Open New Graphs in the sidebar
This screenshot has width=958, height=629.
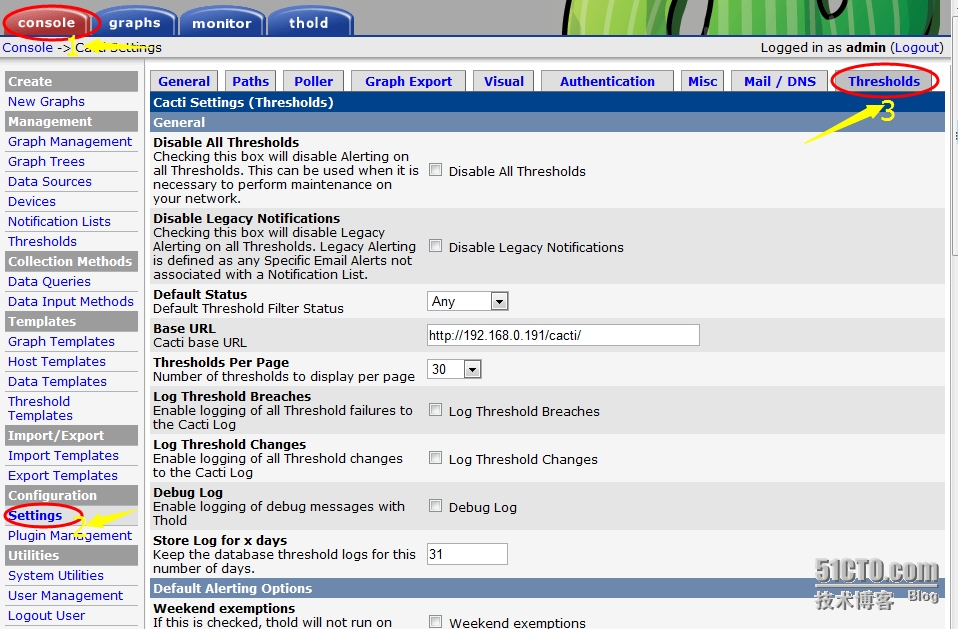46,101
